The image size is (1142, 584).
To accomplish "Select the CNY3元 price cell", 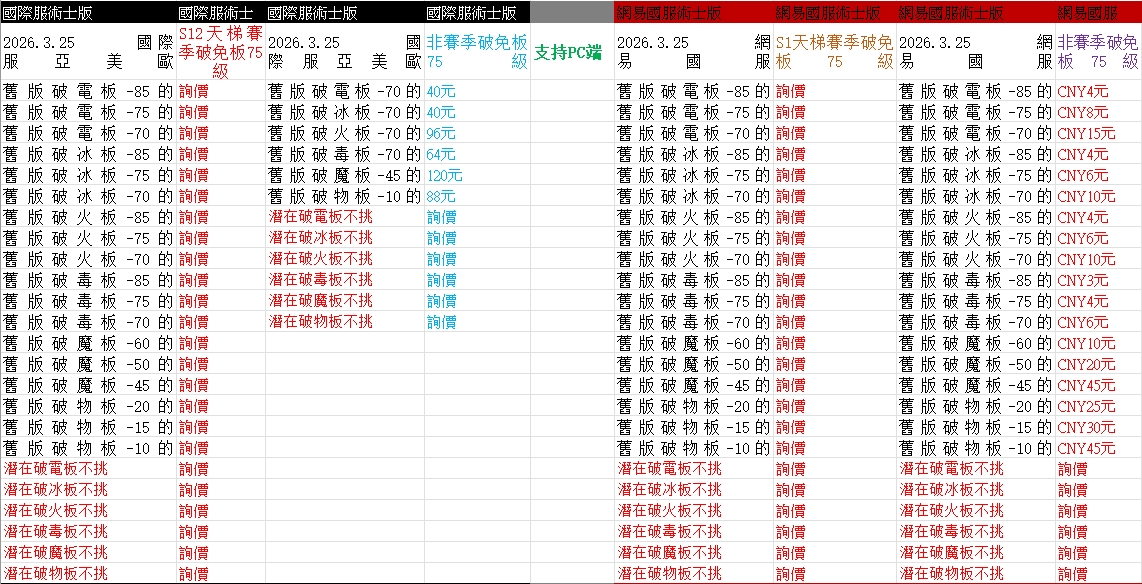I will pos(1082,280).
